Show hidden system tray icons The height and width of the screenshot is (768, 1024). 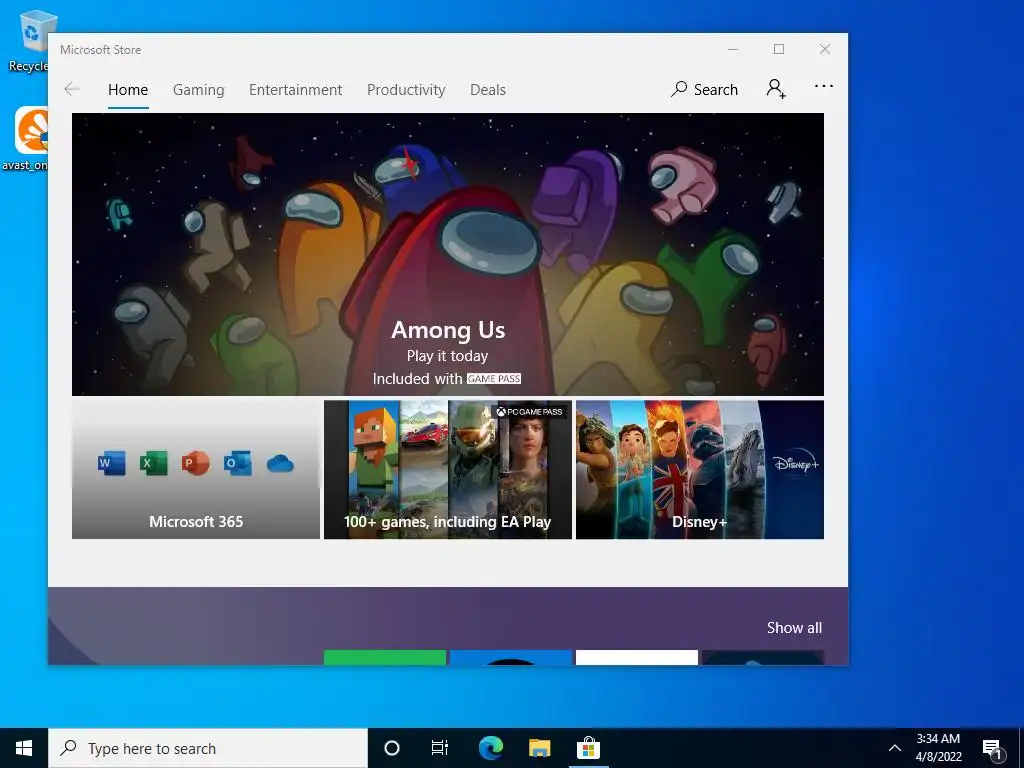point(895,748)
